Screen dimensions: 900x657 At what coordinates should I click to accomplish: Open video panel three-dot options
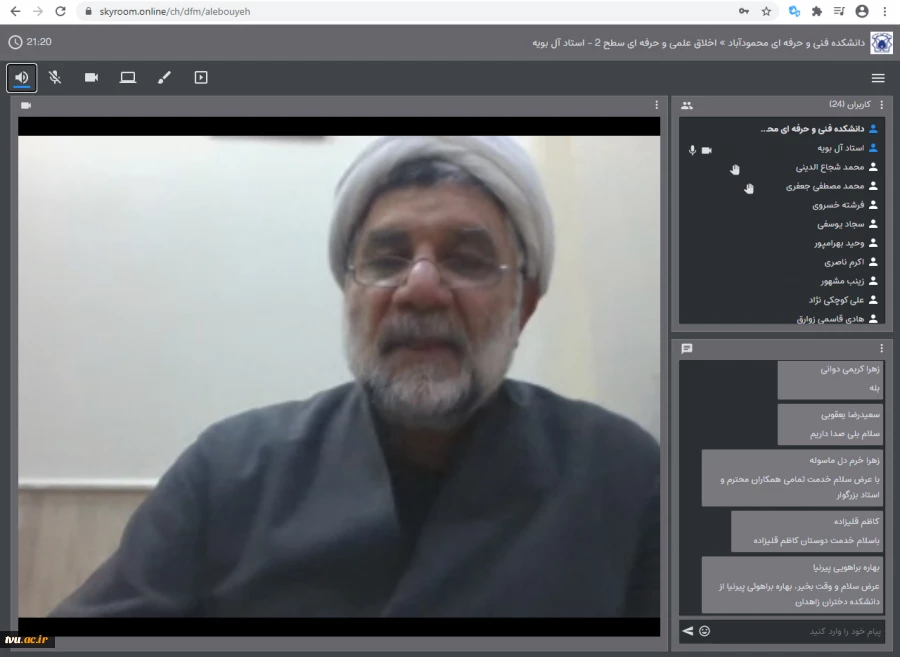[x=657, y=105]
